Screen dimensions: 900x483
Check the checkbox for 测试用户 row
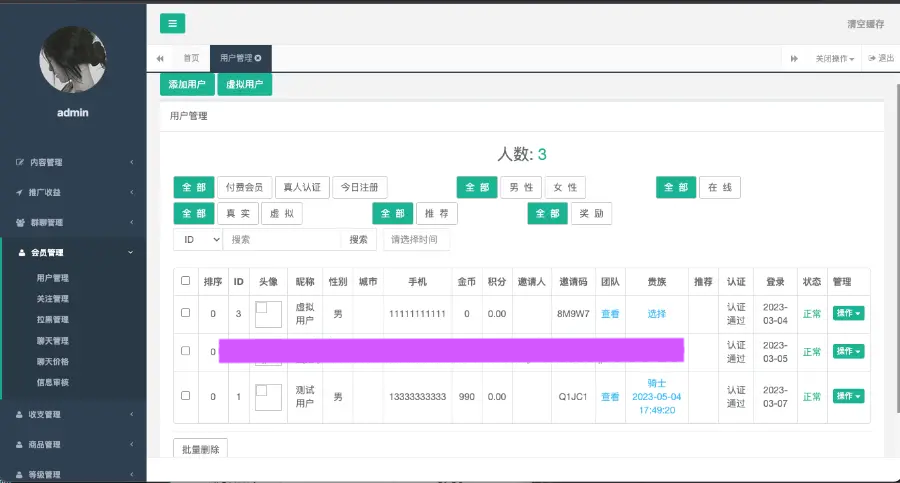click(x=185, y=396)
